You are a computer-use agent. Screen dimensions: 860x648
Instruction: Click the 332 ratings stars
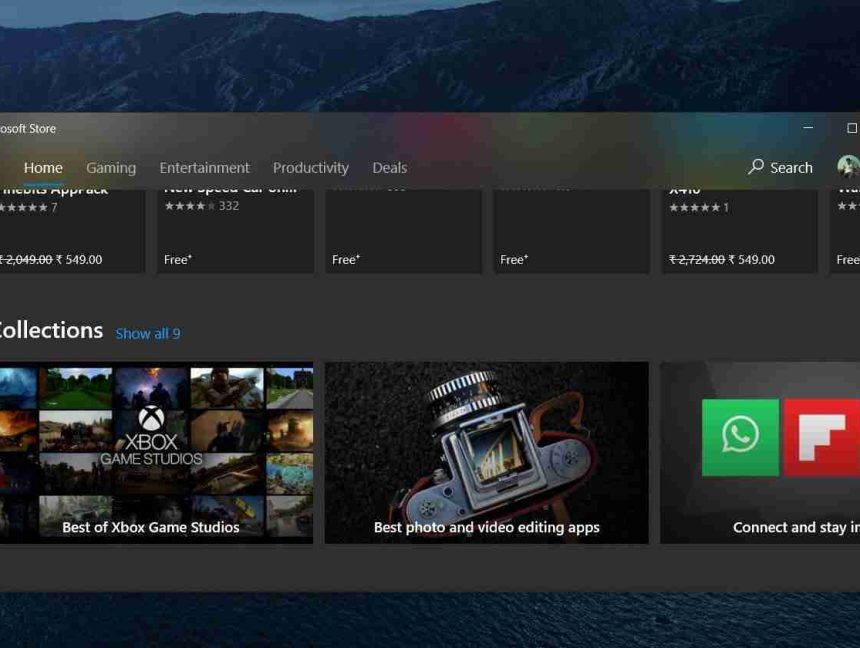click(x=190, y=206)
